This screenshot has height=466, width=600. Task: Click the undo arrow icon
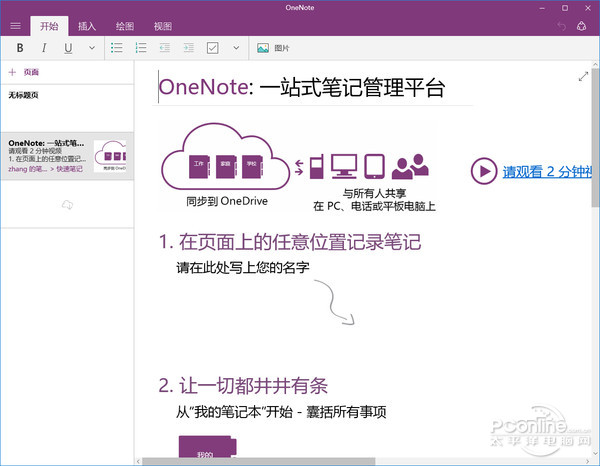click(x=561, y=26)
